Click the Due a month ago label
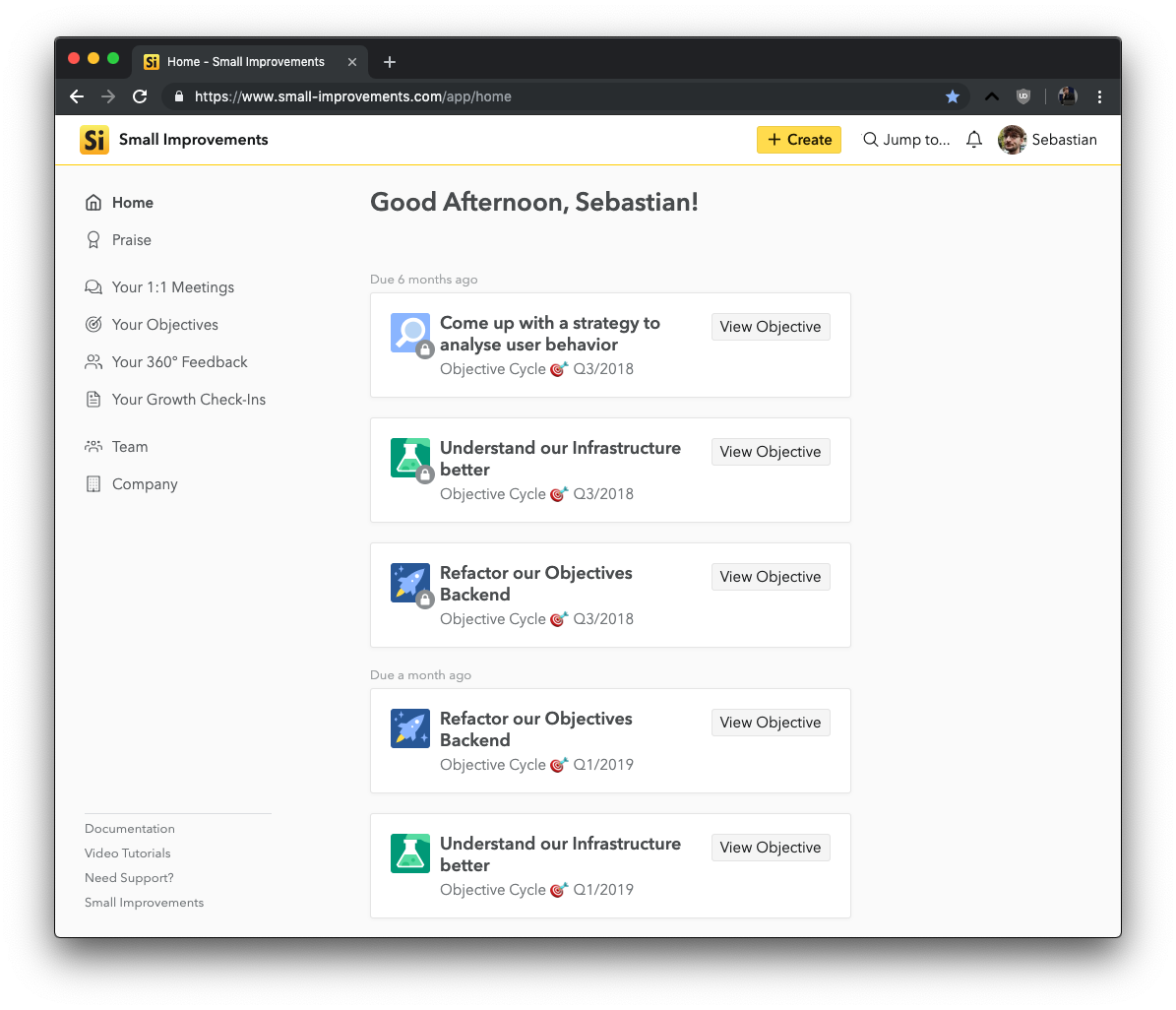This screenshot has height=1010, width=1176. (x=421, y=675)
